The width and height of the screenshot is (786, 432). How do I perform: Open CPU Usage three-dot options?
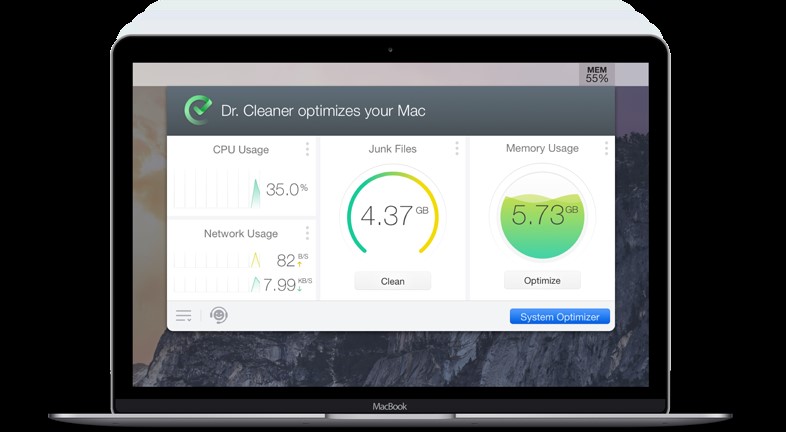(307, 149)
